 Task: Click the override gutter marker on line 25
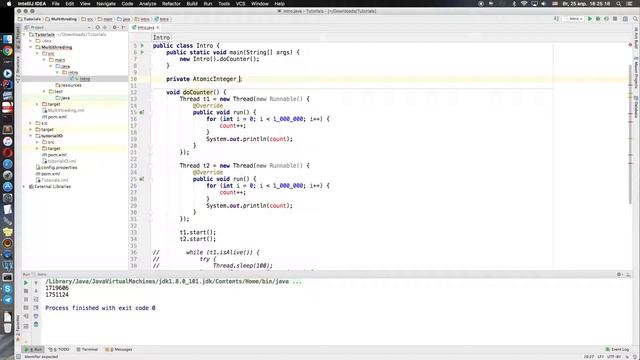pos(142,179)
